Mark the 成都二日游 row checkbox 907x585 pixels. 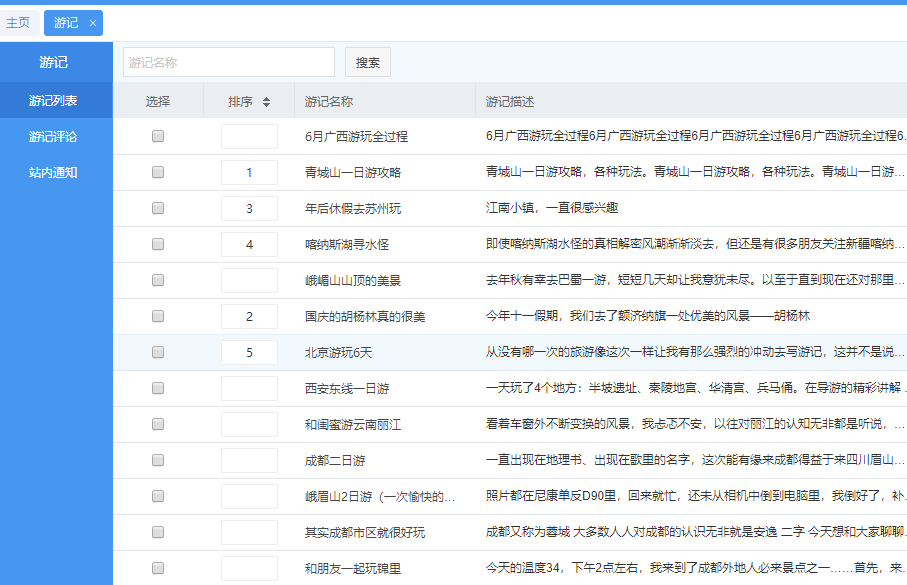[x=158, y=460]
